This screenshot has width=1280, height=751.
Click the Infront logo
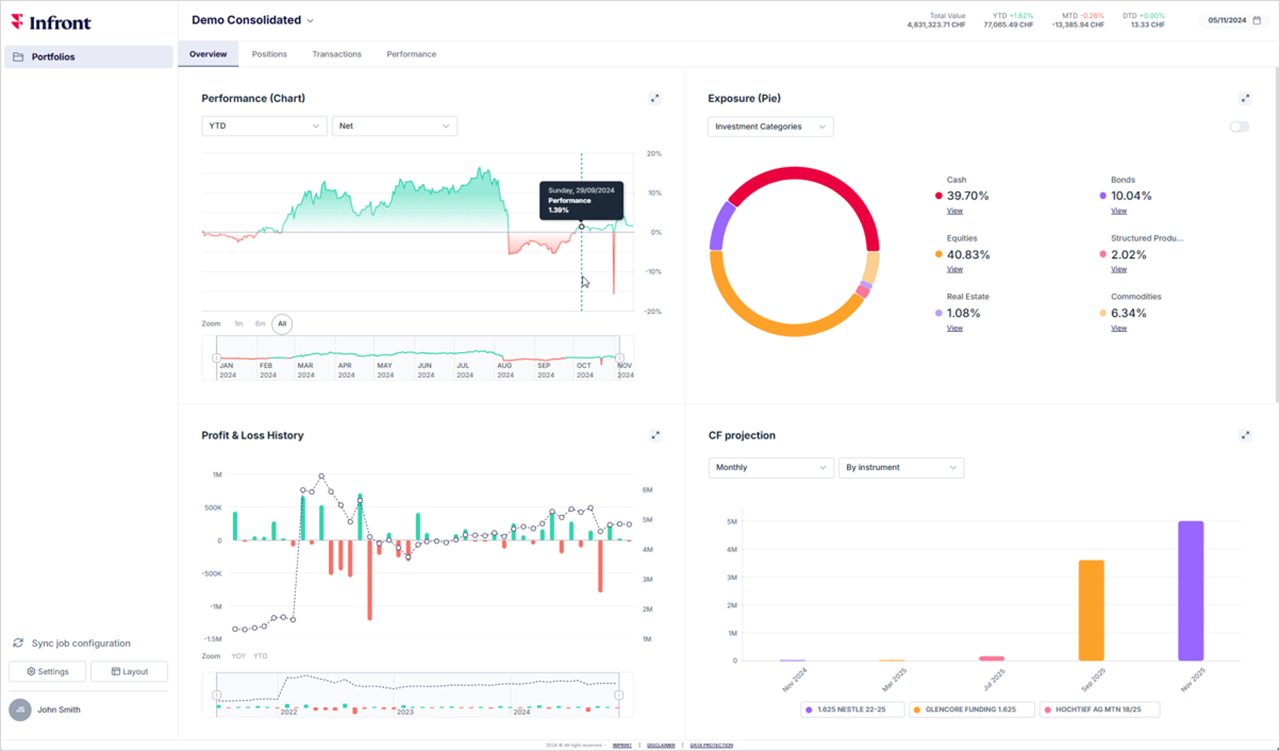point(51,22)
